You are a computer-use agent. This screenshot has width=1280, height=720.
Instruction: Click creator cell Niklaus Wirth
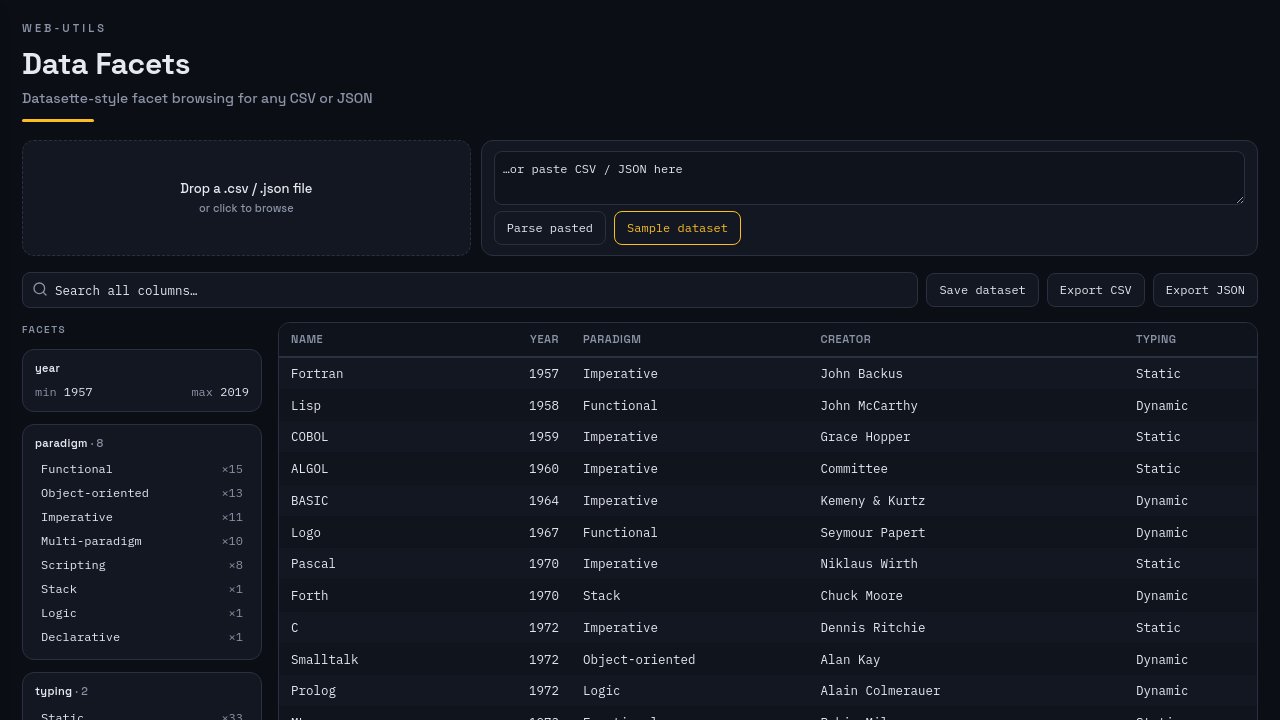click(x=869, y=564)
